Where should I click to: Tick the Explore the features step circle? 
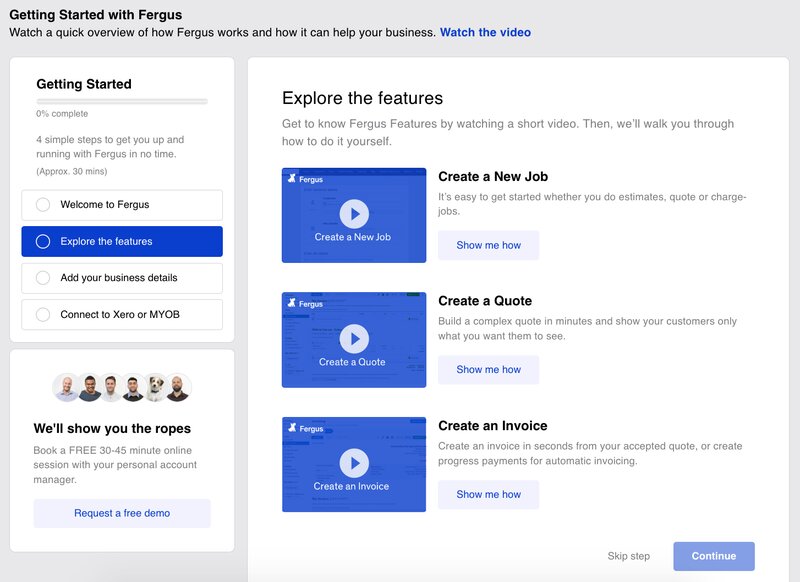(x=43, y=241)
